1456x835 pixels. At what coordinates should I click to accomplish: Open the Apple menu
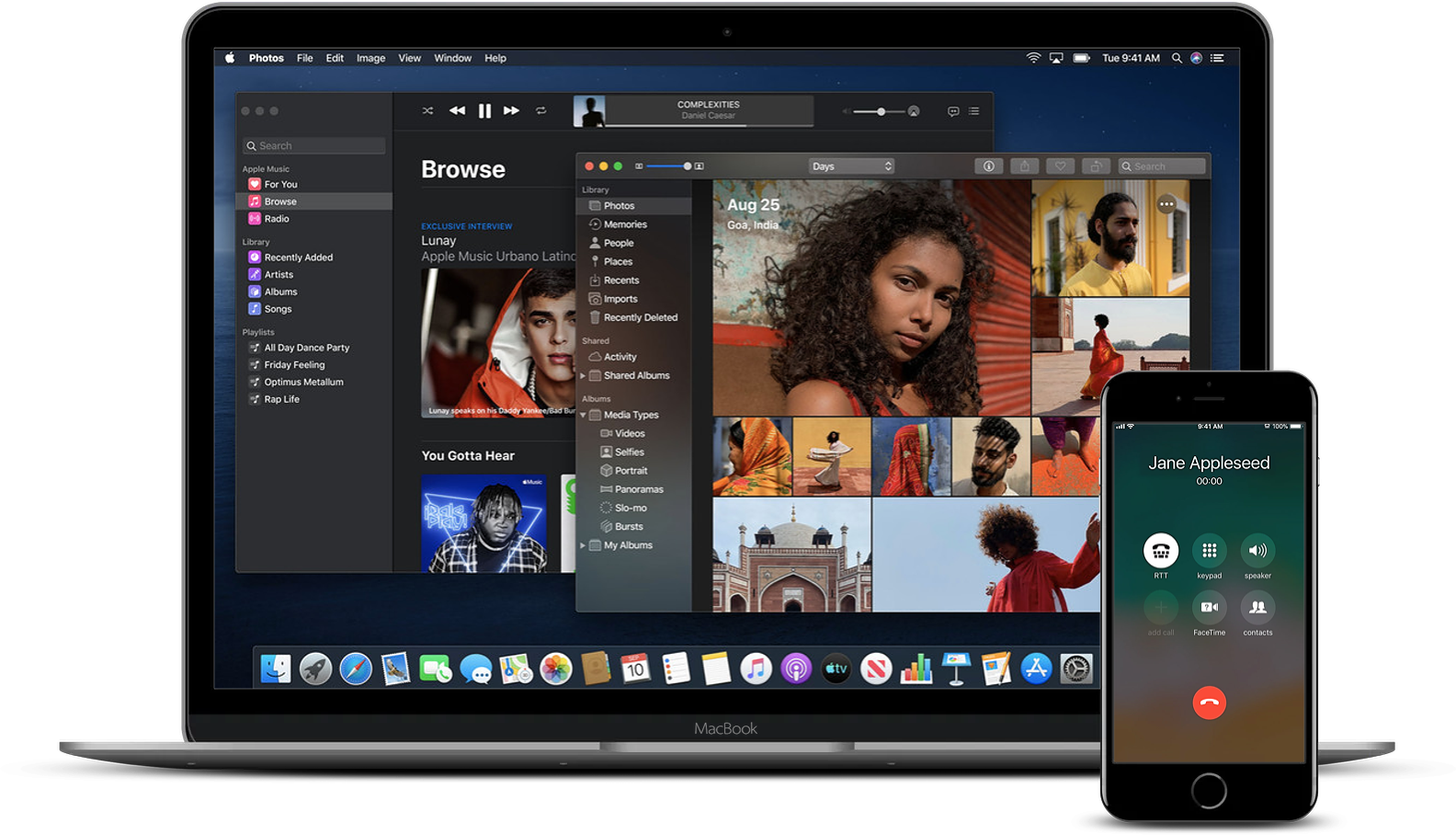coord(230,58)
